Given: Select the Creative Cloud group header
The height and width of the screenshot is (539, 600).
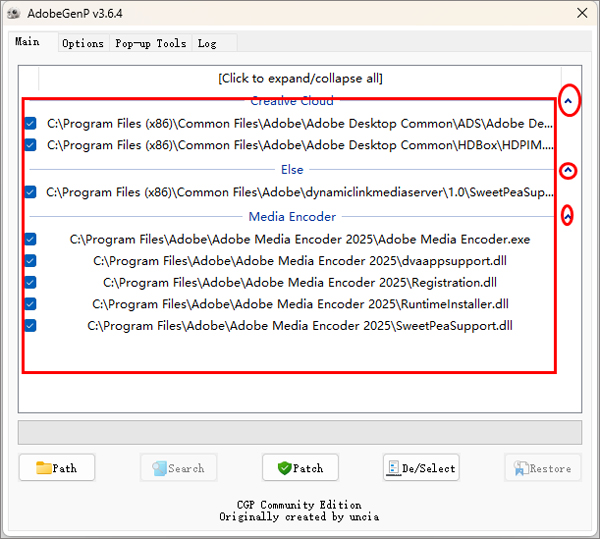Looking at the screenshot, I should tap(292, 101).
